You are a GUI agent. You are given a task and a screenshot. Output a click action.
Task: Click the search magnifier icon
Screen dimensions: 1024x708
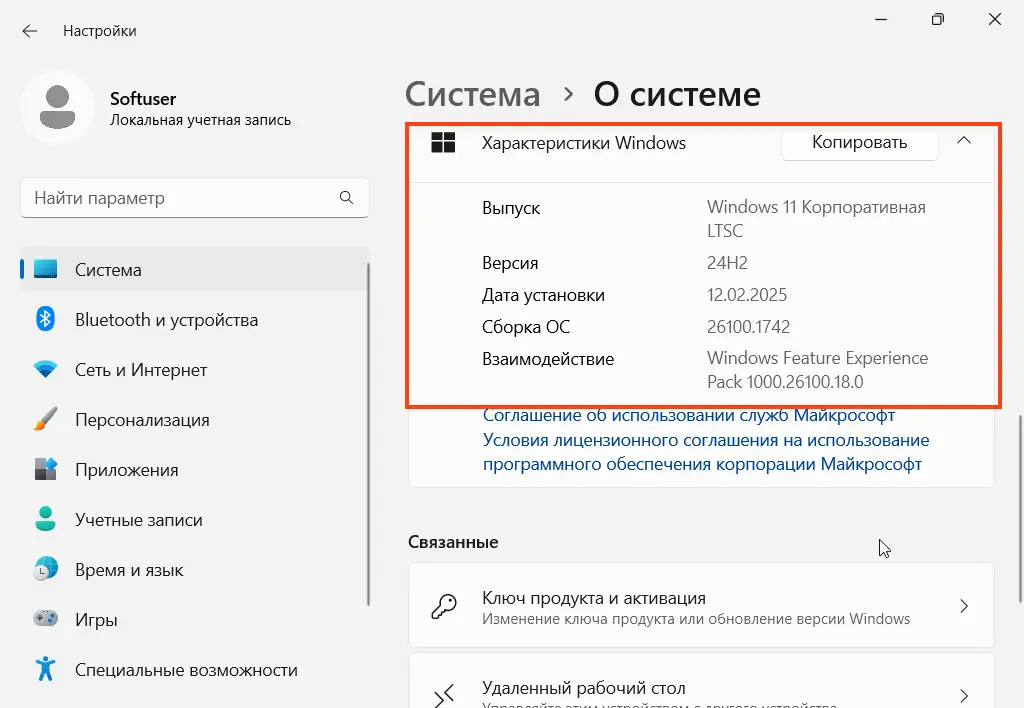pos(346,197)
